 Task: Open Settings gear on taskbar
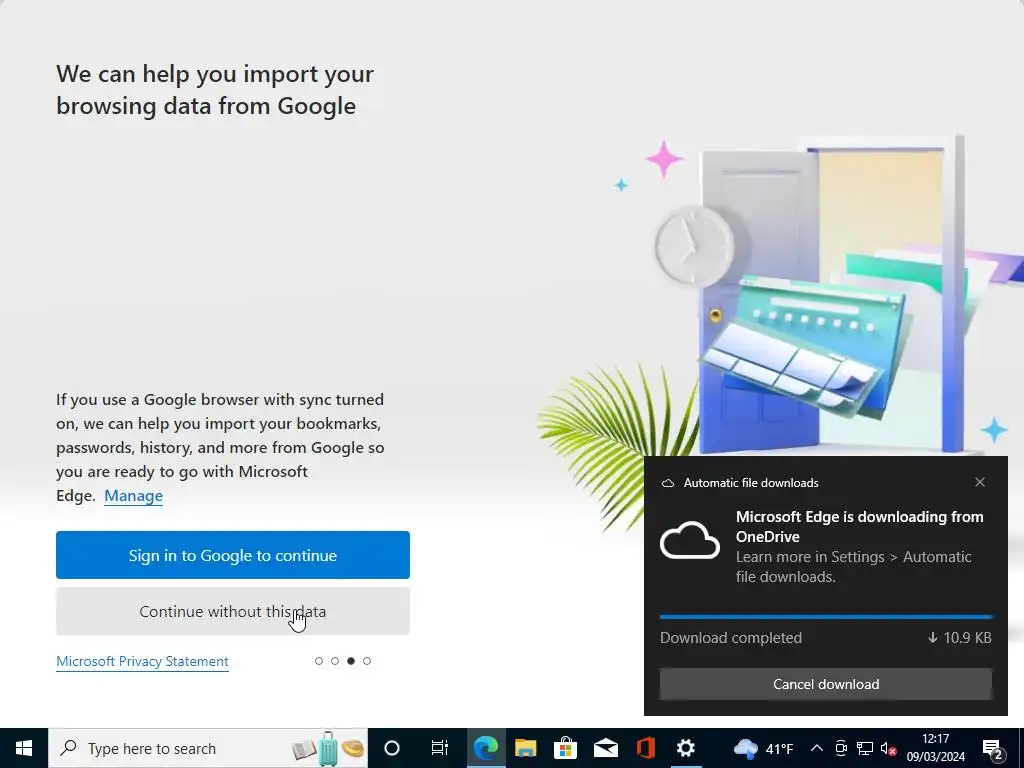click(685, 748)
